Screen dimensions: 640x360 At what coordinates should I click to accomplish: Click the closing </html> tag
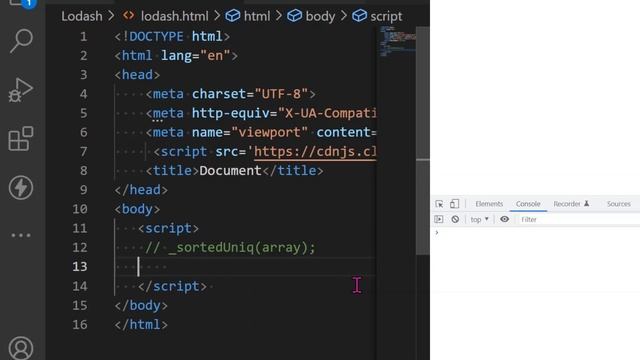[x=141, y=324]
